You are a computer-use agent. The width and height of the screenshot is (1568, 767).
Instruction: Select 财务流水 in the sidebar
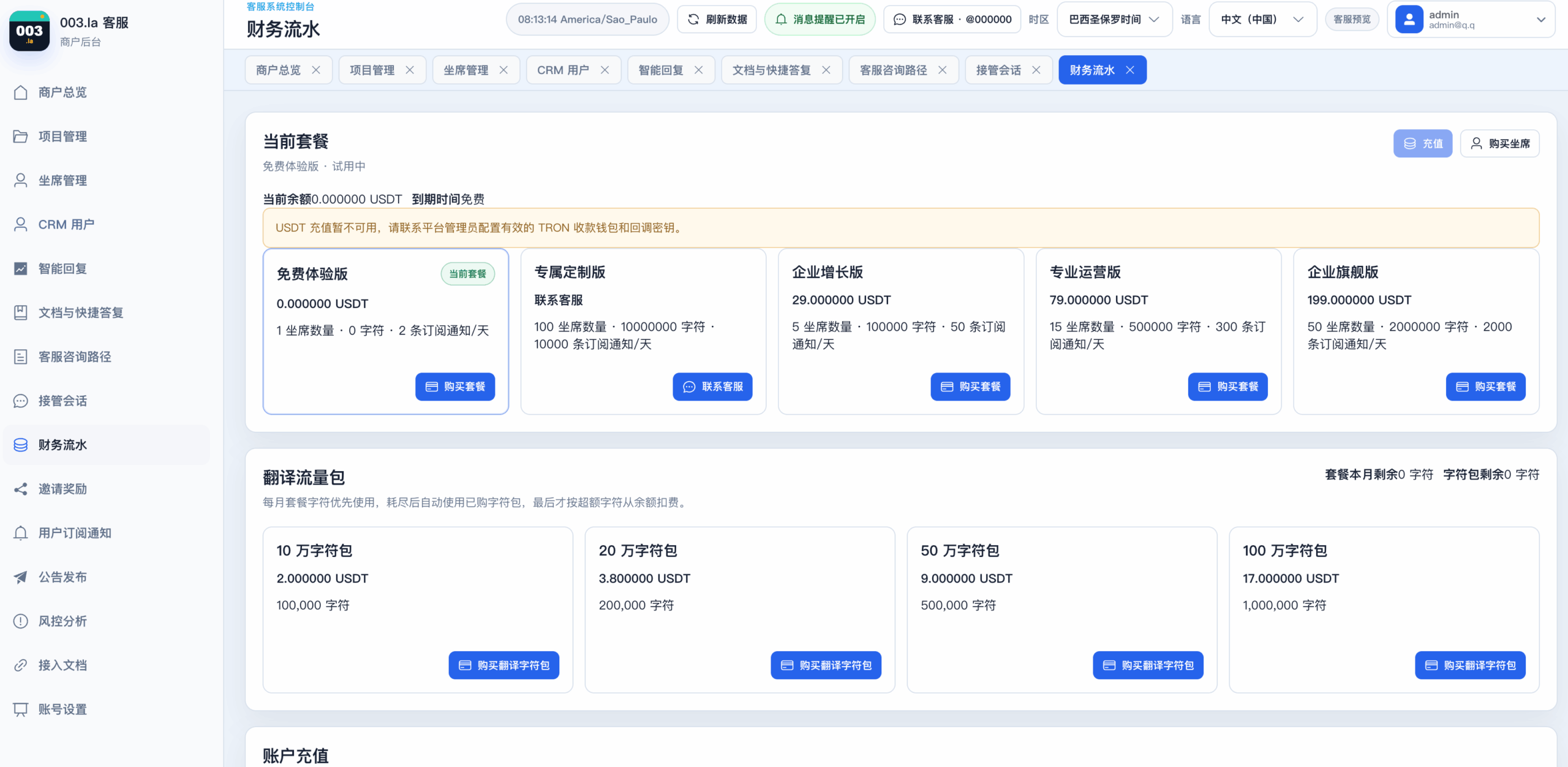[x=107, y=445]
